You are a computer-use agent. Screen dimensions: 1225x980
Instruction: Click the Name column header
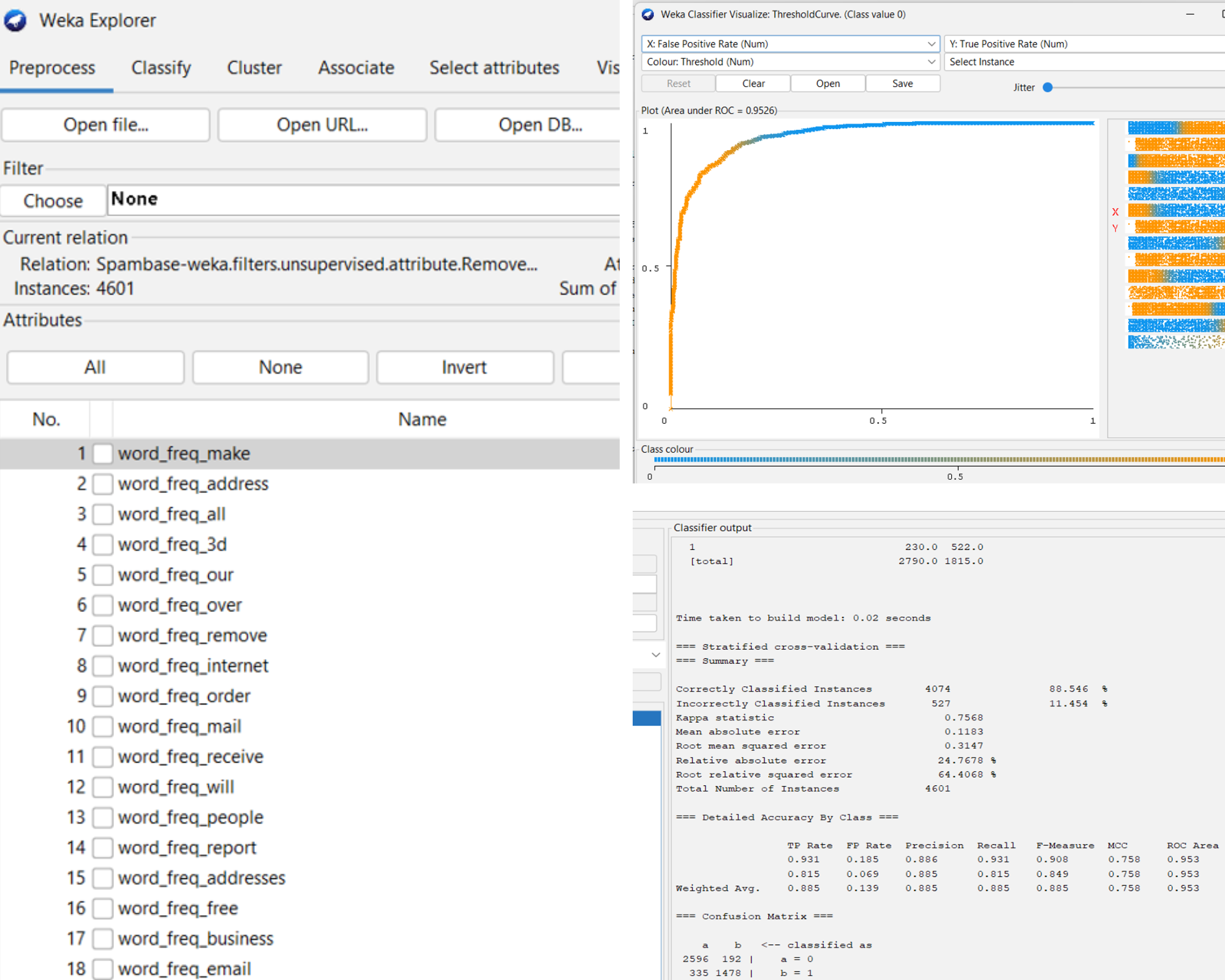422,420
